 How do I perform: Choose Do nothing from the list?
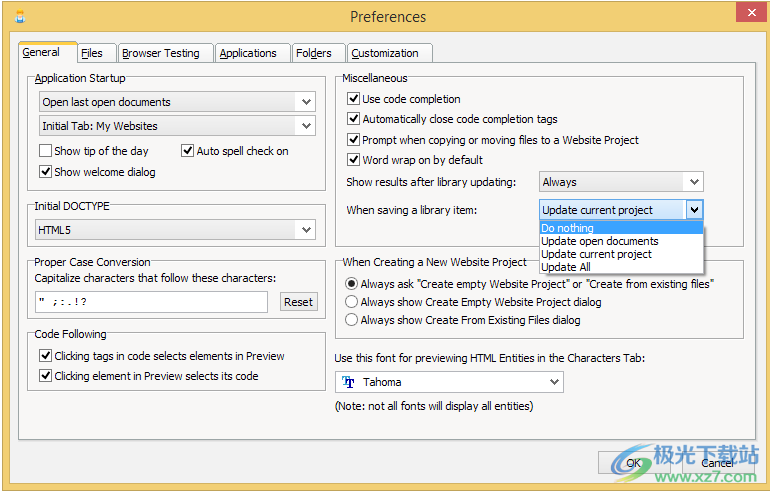pos(621,228)
